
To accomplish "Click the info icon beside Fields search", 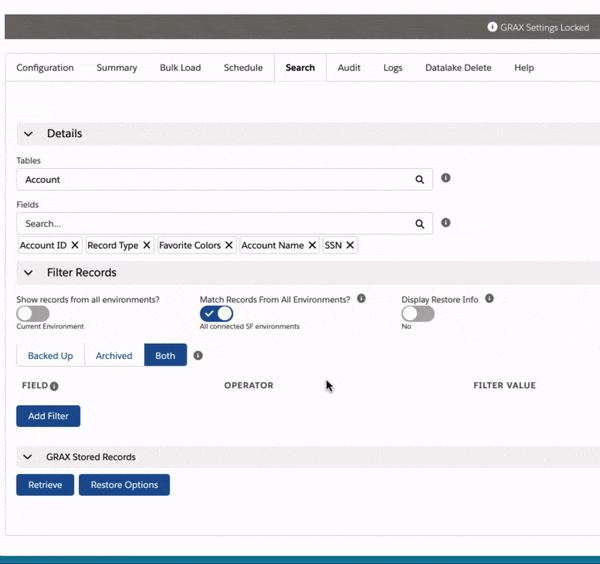I will click(x=446, y=223).
